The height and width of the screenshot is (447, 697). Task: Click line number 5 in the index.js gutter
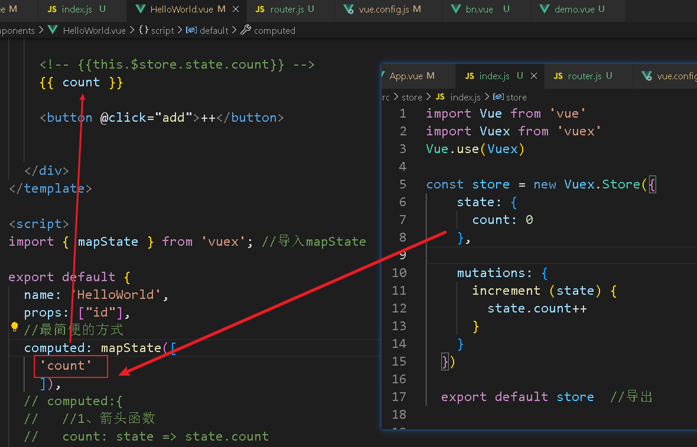pos(402,184)
